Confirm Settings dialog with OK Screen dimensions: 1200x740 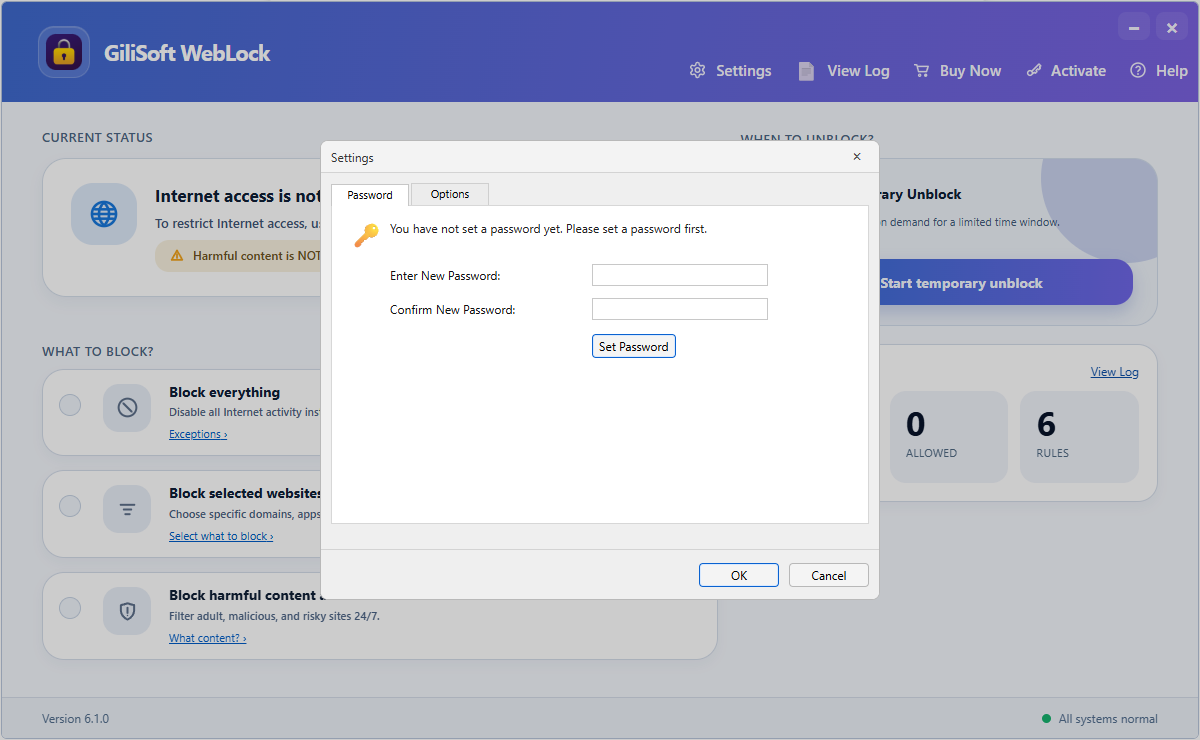tap(739, 575)
